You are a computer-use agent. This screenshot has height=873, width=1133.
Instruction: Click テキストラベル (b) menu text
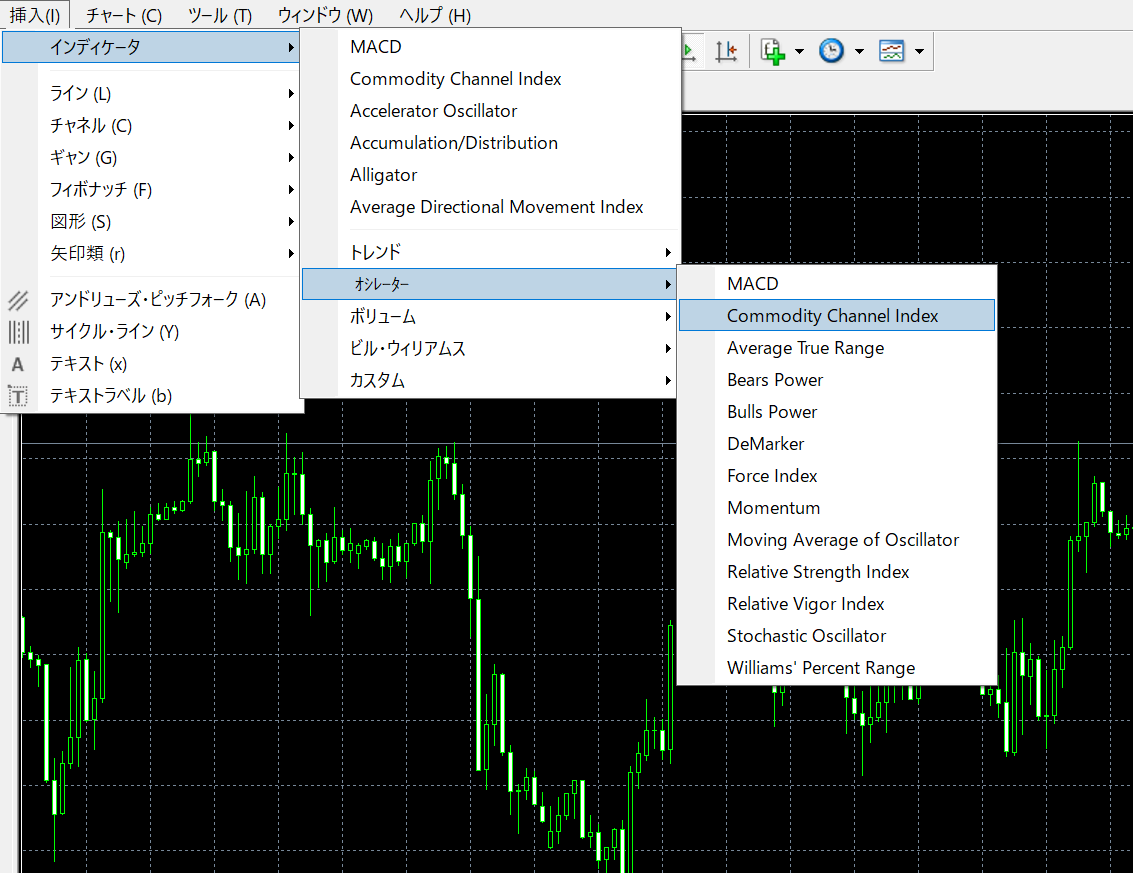pos(111,396)
